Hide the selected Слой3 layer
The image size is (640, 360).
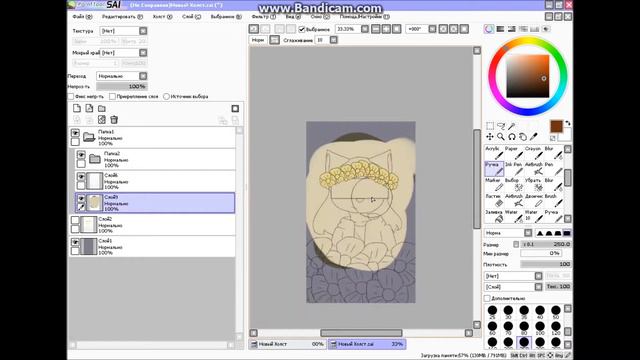[81, 198]
